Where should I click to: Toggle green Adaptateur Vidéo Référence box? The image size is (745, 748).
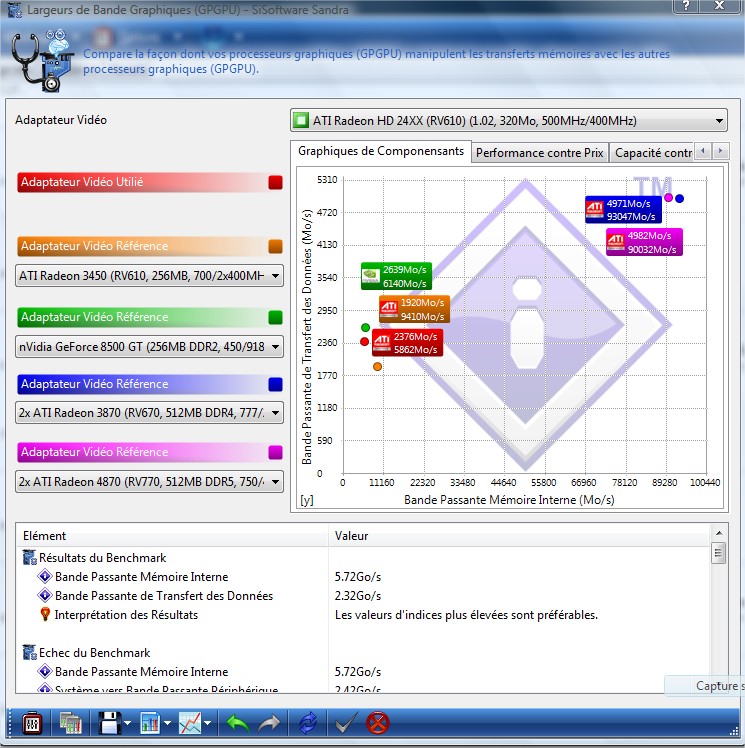275,317
